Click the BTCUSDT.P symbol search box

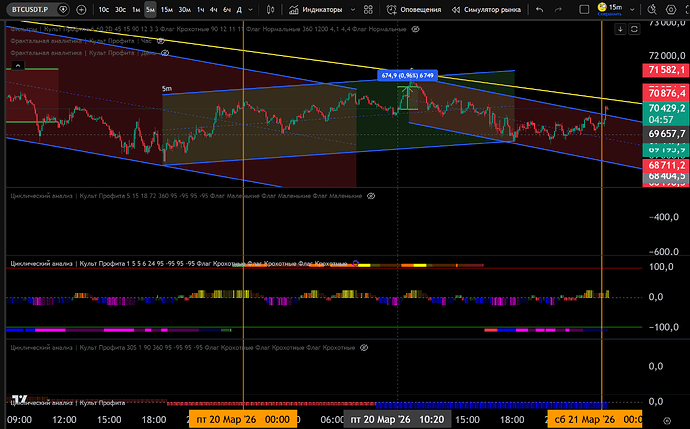point(29,9)
